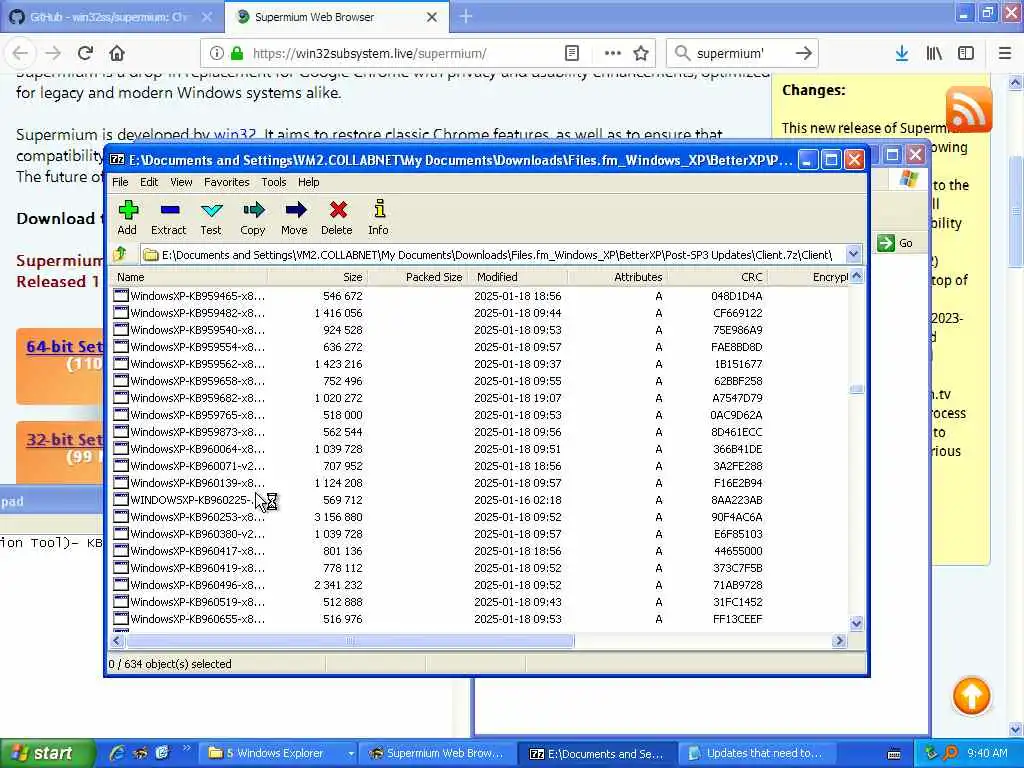The image size is (1024, 768).
Task: Open the Help menu in 7-Zip
Action: (308, 182)
